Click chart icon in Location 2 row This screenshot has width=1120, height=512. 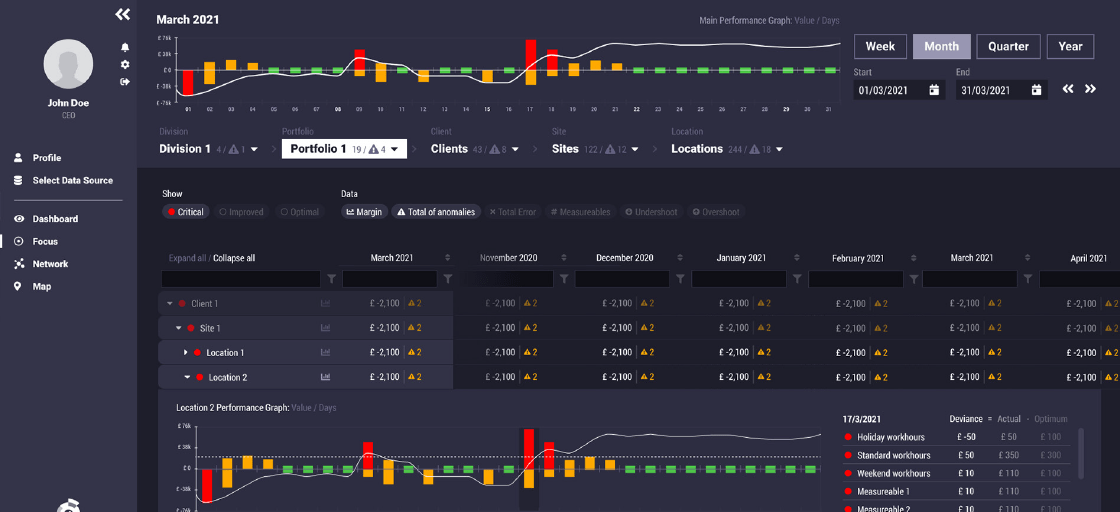325,377
